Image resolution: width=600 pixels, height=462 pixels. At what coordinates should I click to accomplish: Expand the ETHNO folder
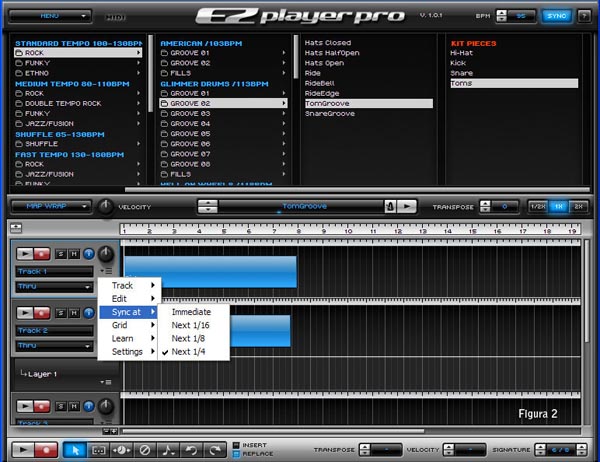78,73
